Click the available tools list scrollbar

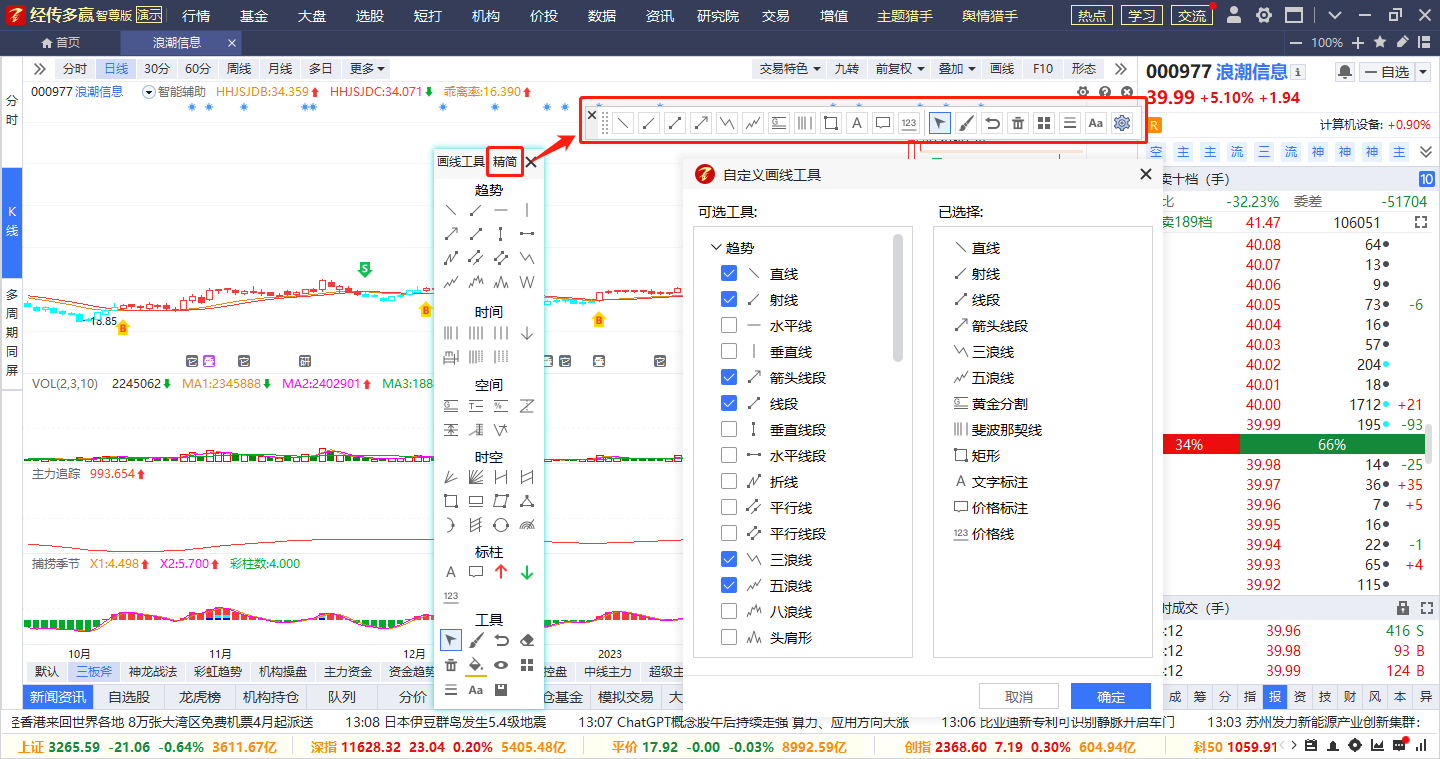tap(897, 297)
